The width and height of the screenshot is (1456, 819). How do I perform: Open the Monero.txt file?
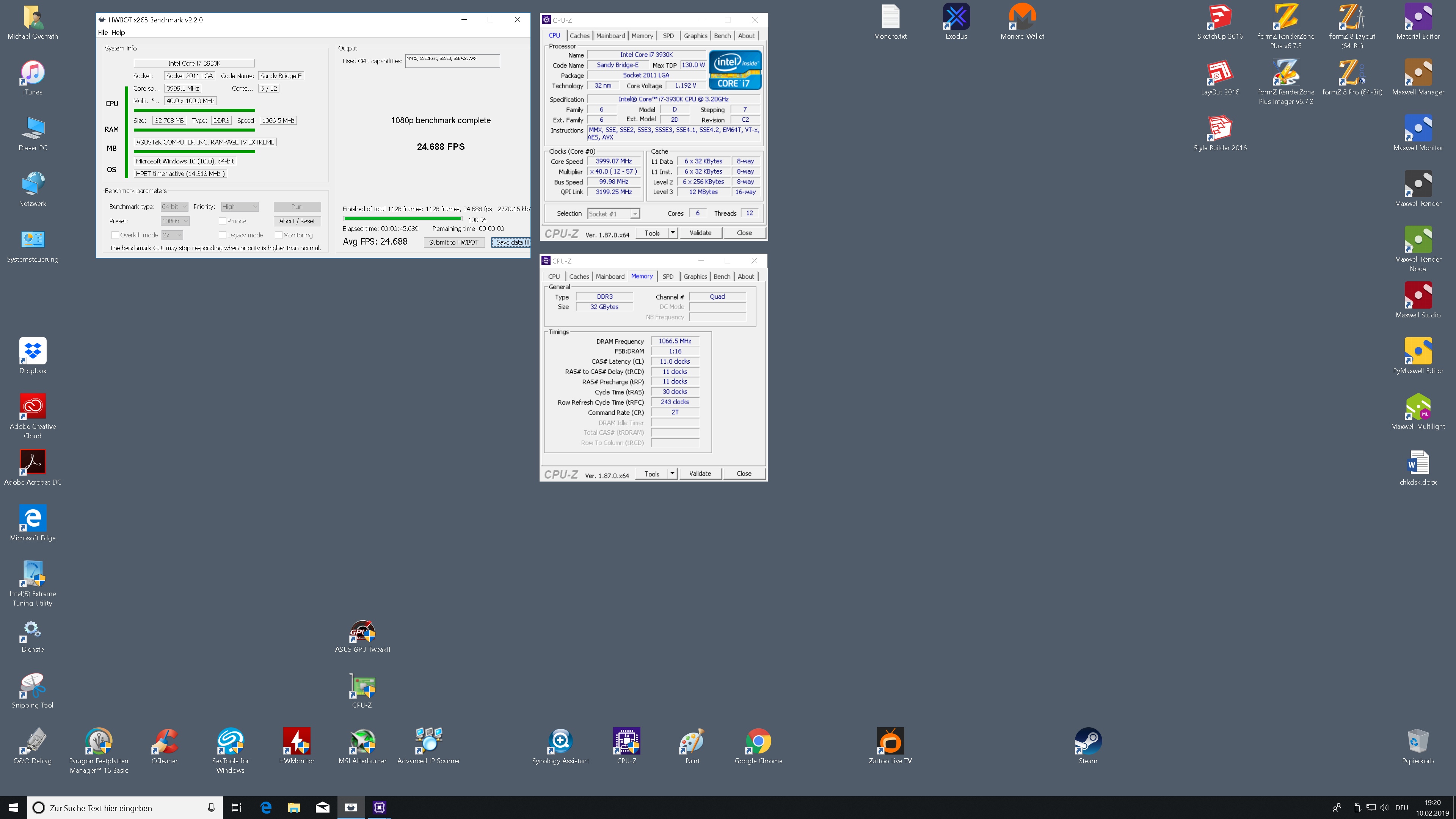click(x=890, y=22)
